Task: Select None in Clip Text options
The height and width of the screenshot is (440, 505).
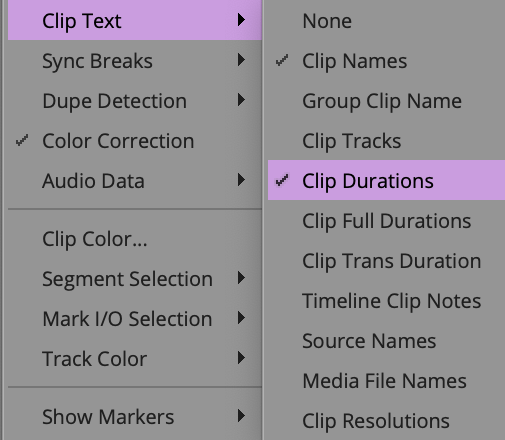Action: 386,20
